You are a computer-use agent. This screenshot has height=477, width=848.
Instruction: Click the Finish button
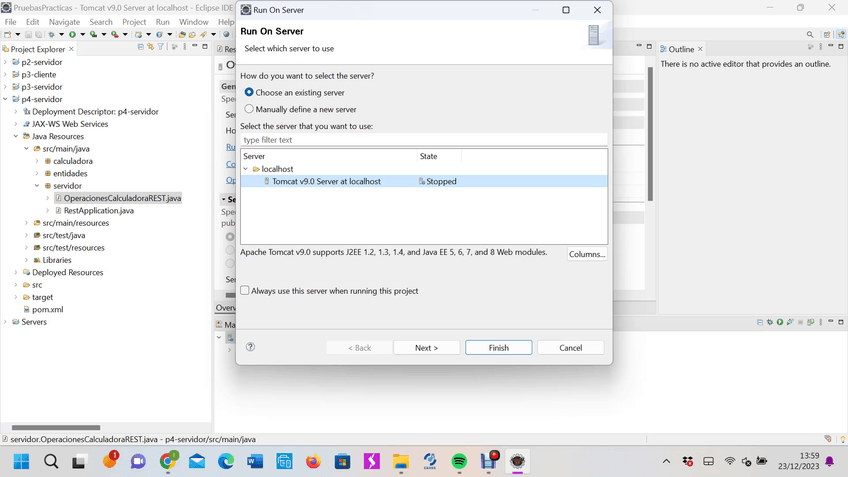click(x=499, y=348)
